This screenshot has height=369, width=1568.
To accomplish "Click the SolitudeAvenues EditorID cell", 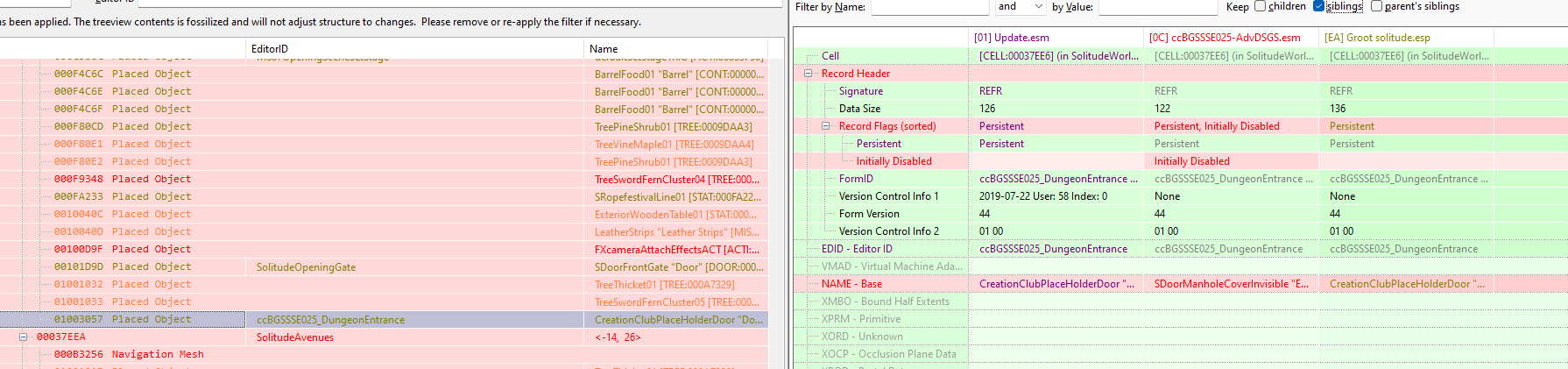I will [294, 337].
